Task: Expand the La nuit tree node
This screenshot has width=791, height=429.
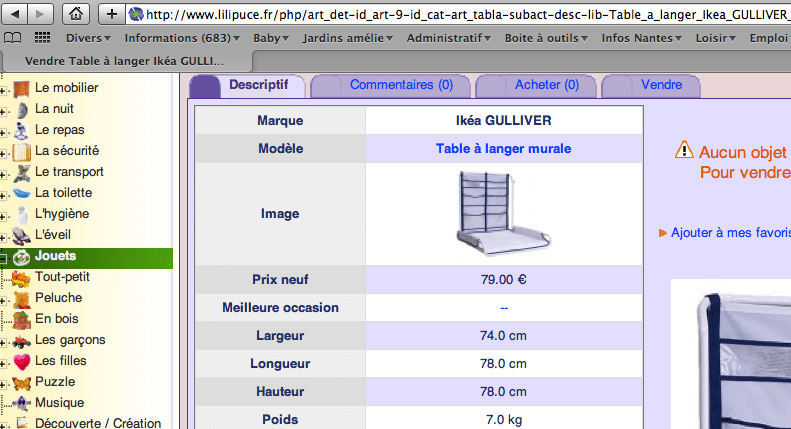Action: [x=3, y=112]
